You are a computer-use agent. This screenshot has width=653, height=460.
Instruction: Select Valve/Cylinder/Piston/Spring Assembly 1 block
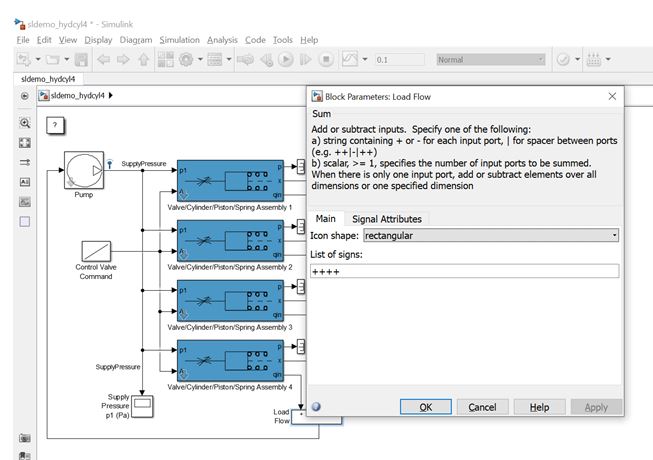point(230,181)
